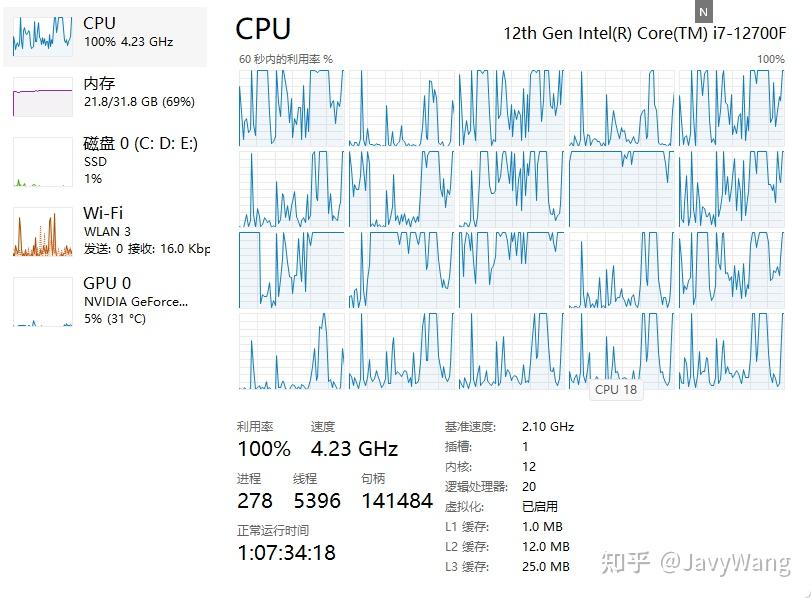Click the CPU 18 tooltip label
Image resolution: width=811 pixels, height=598 pixels.
(x=616, y=390)
